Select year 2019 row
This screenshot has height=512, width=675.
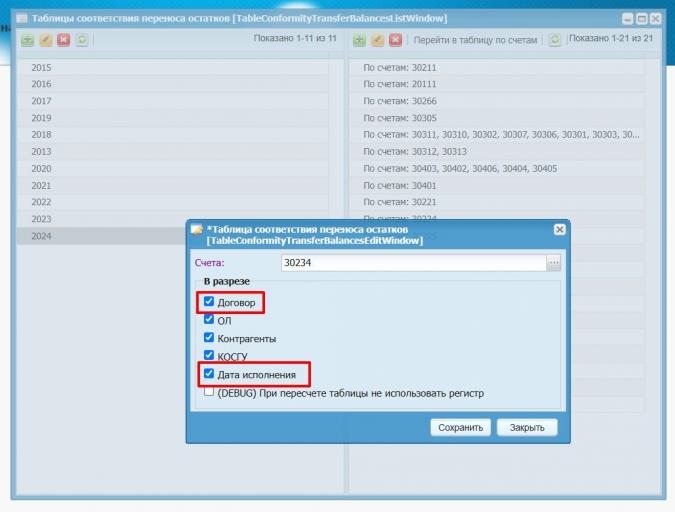click(x=173, y=118)
